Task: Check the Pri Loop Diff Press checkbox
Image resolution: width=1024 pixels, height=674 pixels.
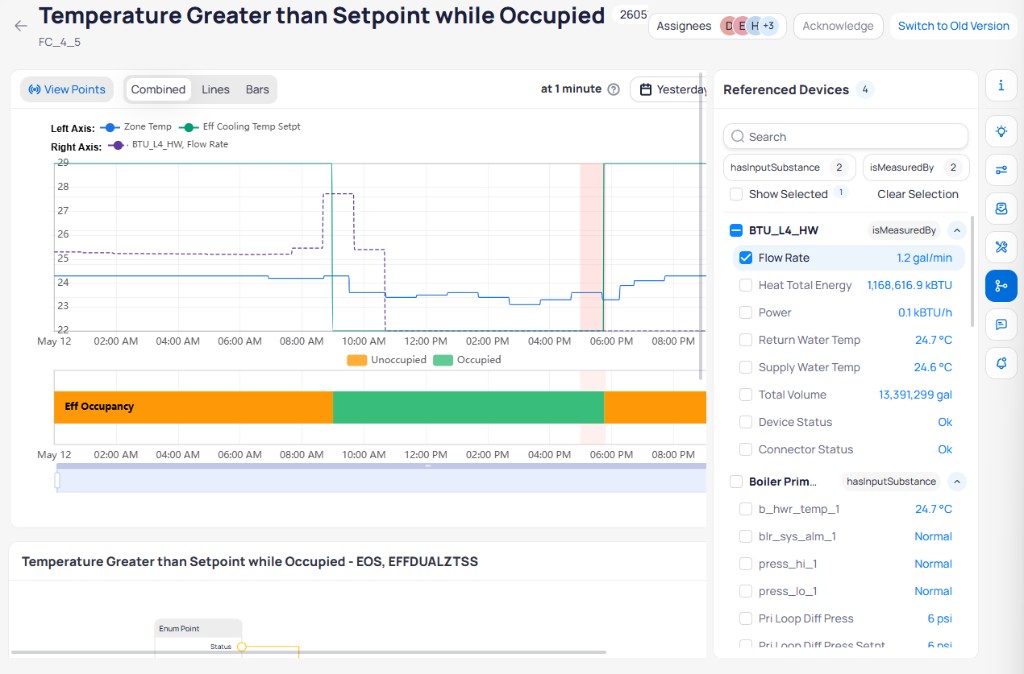Action: (745, 618)
